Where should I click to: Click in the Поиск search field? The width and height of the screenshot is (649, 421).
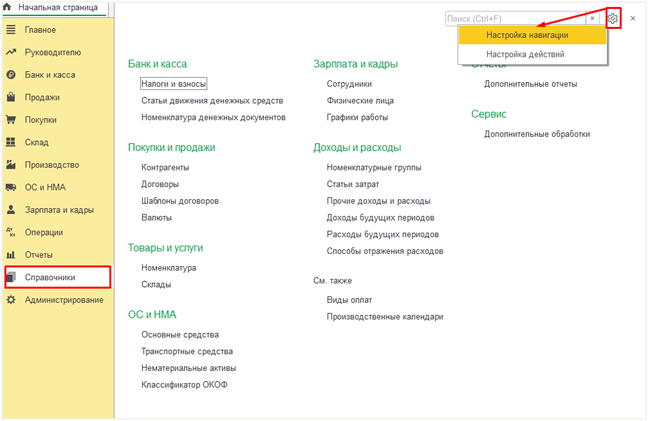pos(514,18)
